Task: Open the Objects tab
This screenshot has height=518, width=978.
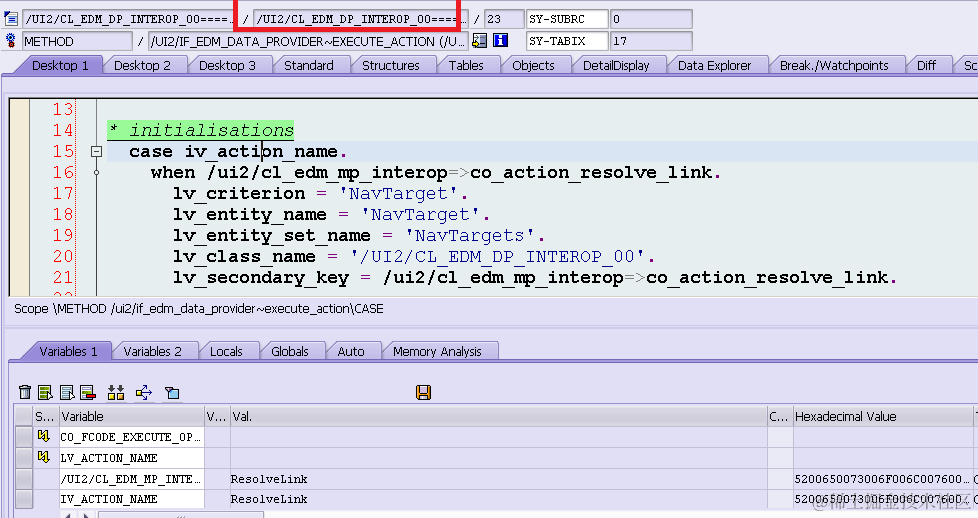Action: (533, 66)
